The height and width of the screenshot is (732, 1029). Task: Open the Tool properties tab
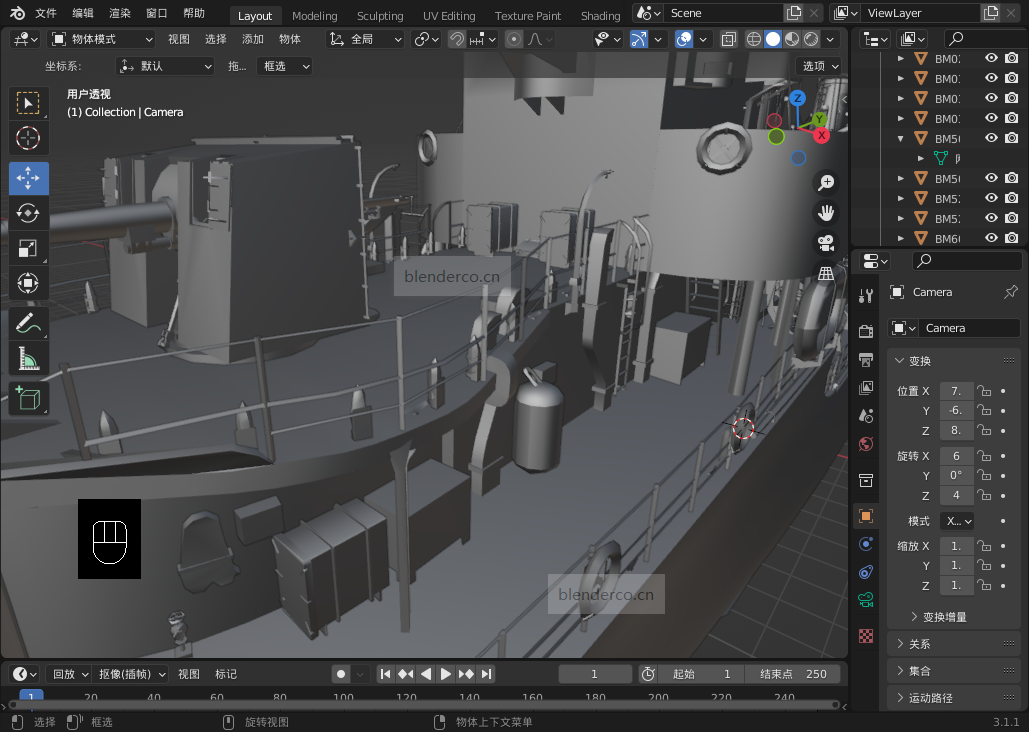(x=866, y=296)
